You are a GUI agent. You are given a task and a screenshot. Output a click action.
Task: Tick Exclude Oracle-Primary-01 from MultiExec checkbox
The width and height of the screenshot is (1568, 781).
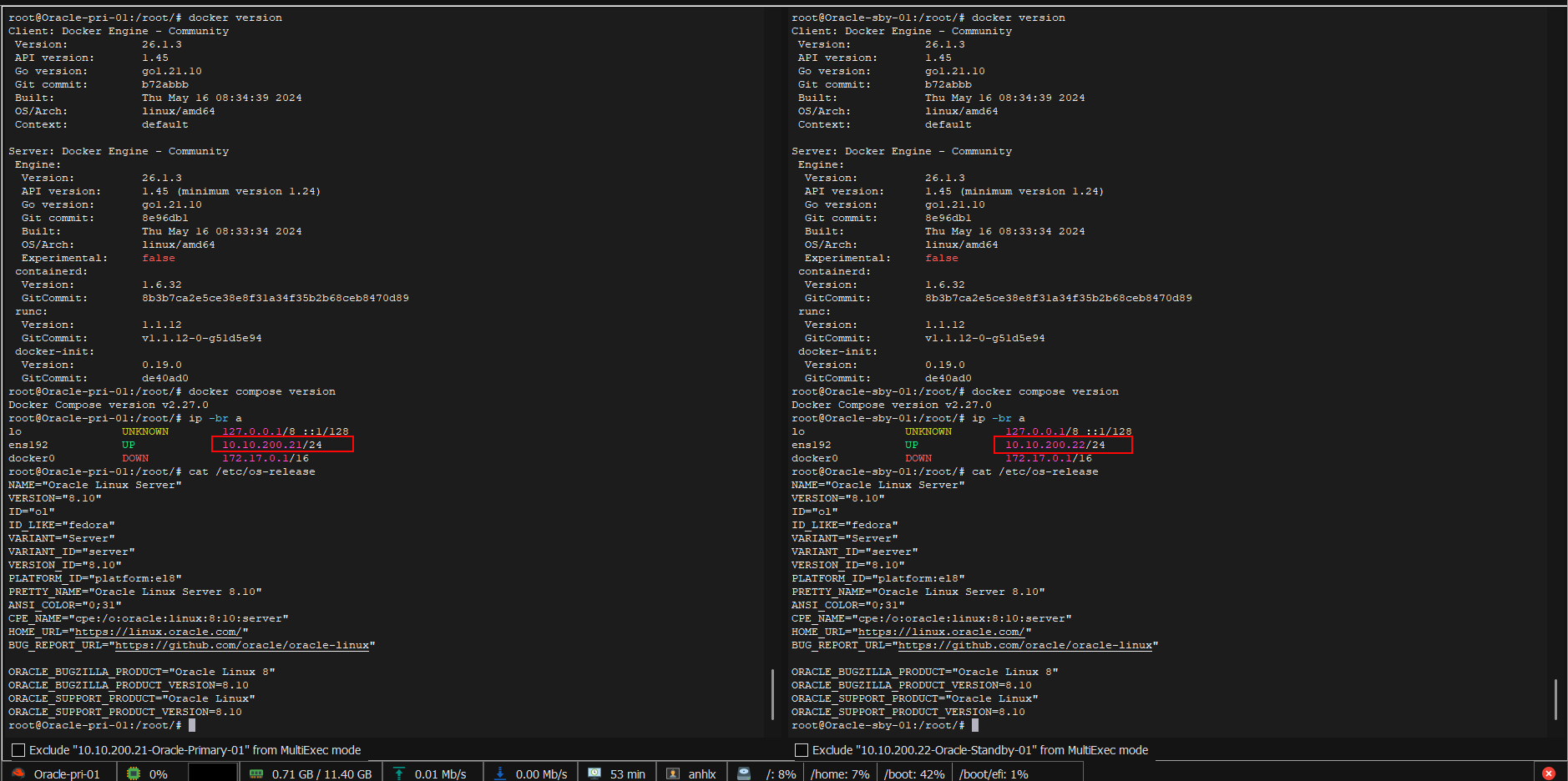pyautogui.click(x=18, y=750)
